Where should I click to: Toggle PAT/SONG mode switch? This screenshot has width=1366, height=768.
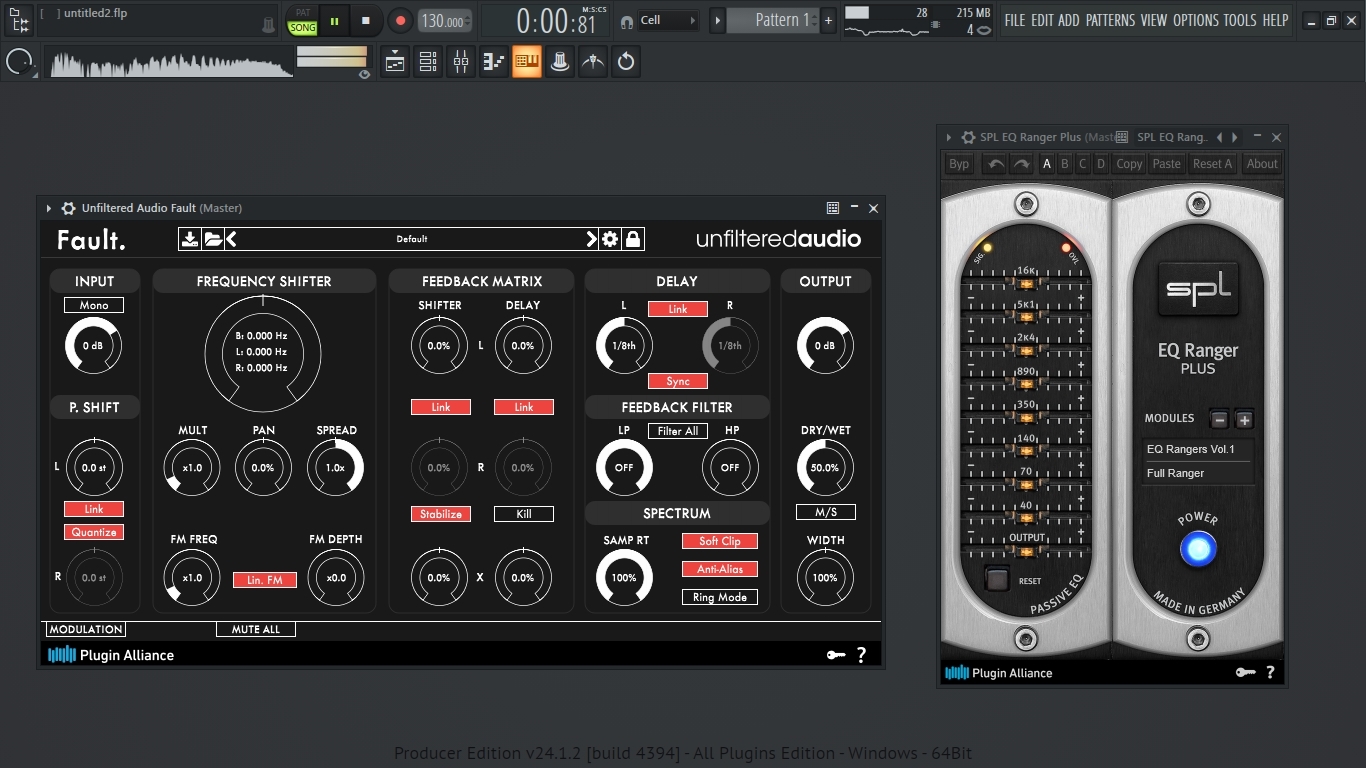(x=302, y=20)
